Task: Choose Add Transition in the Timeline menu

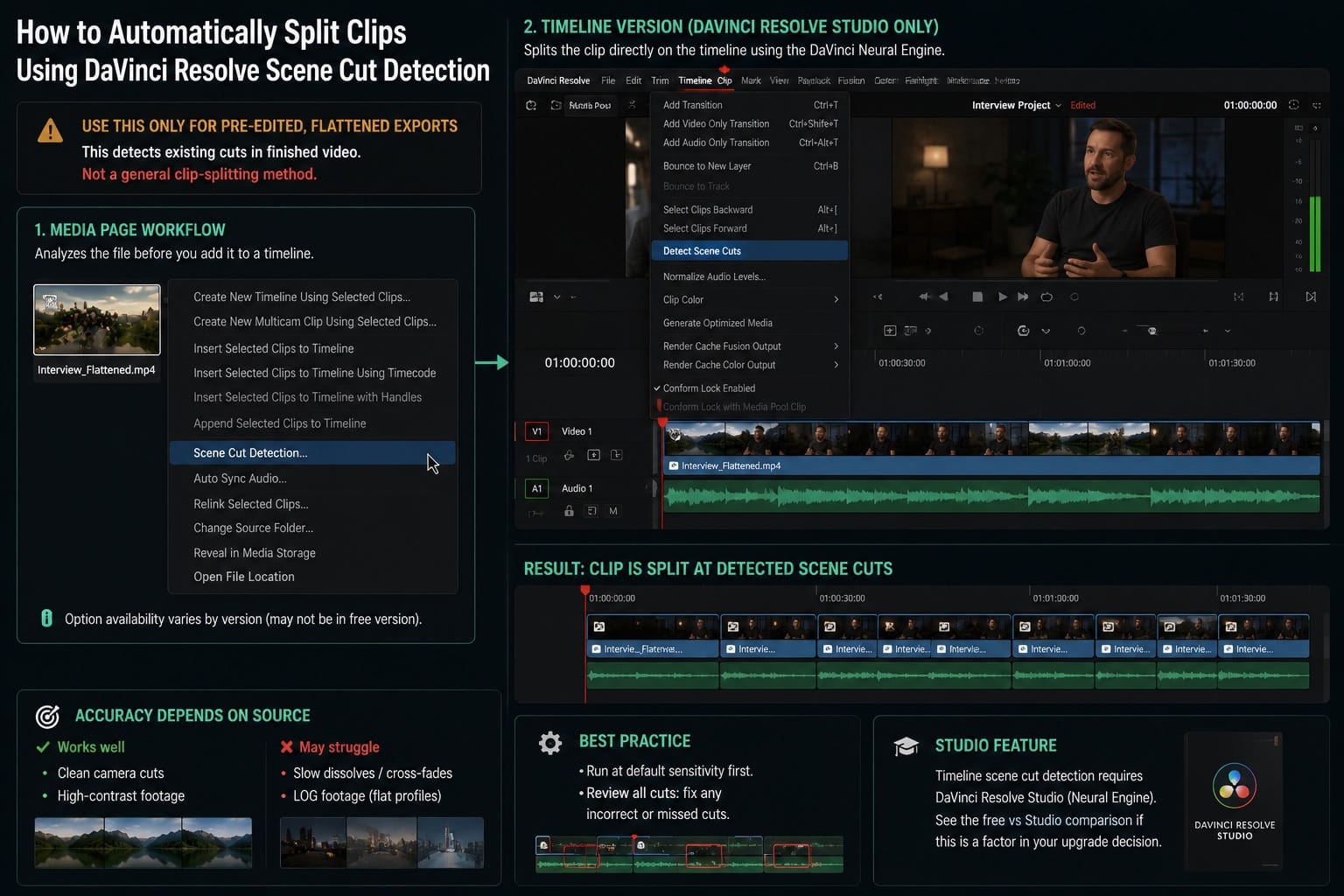Action: coord(750,105)
